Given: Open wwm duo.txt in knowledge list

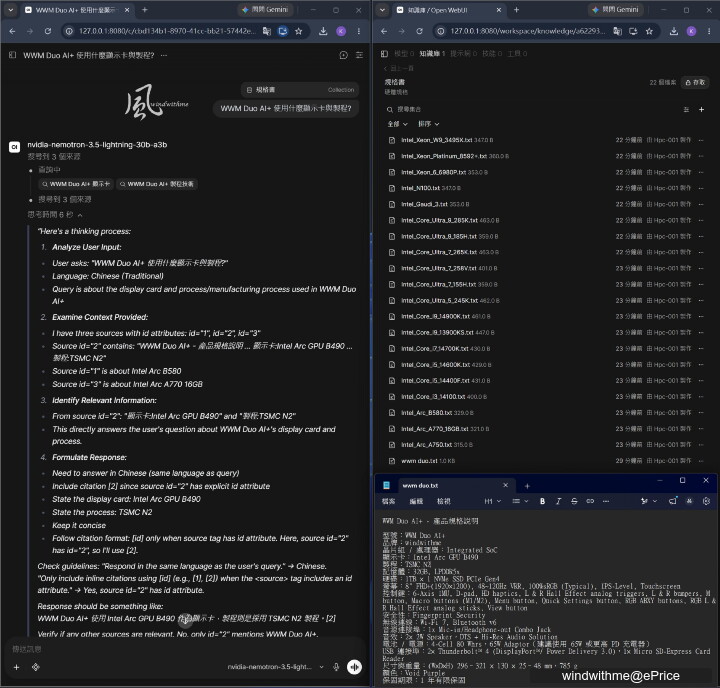Looking at the screenshot, I should coord(546,461).
